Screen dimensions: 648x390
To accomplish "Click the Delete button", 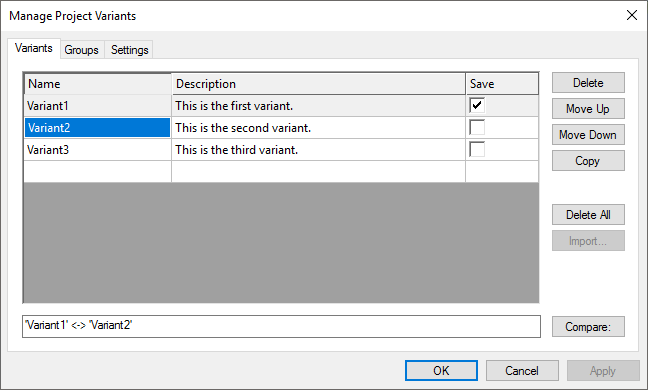I will pos(588,83).
